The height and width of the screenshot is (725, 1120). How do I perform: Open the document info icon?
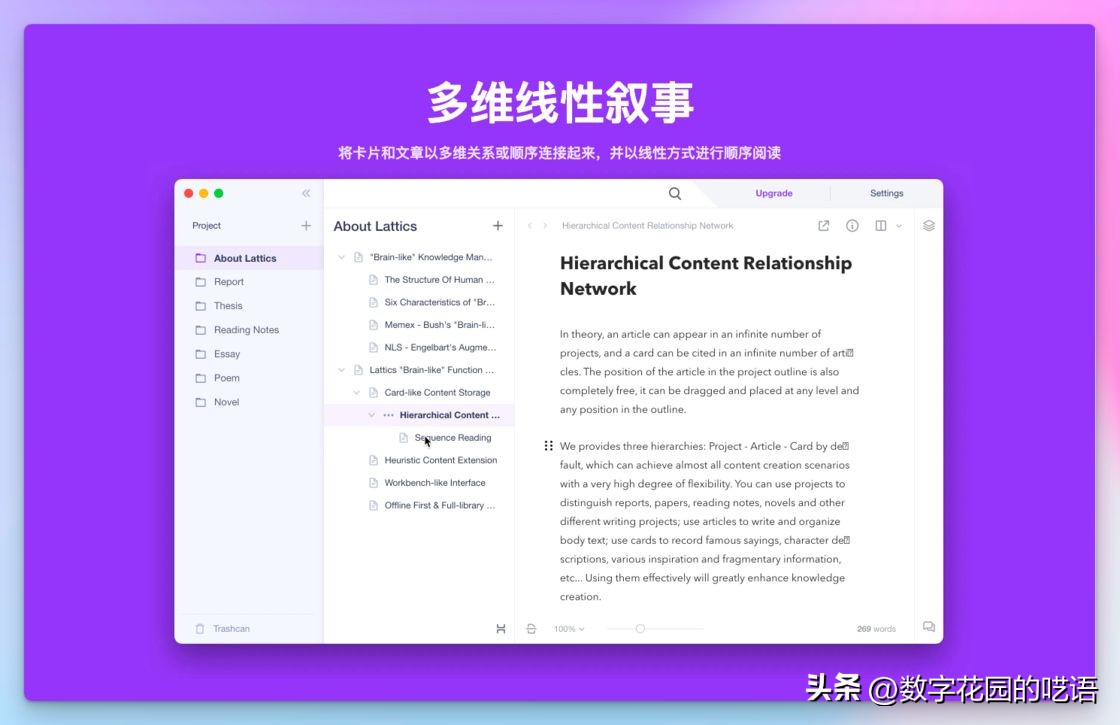[x=852, y=226]
